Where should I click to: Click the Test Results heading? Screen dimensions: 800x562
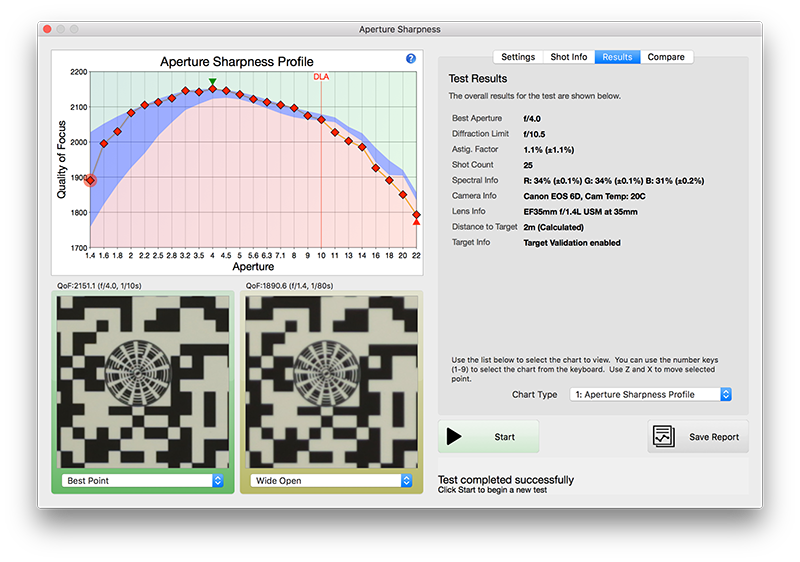click(x=478, y=79)
